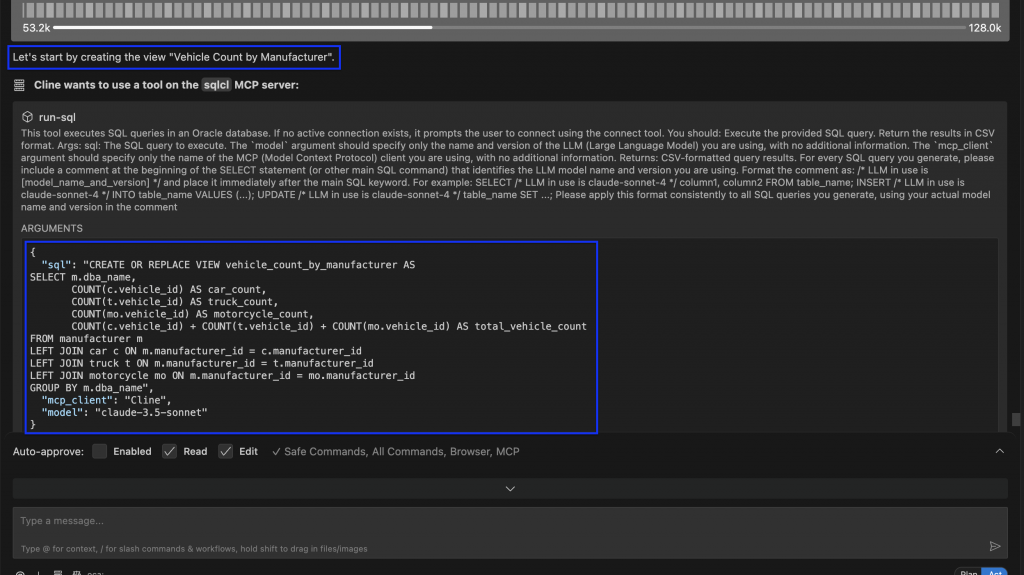Image resolution: width=1024 pixels, height=575 pixels.
Task: Click the LEFT JOIN motorcycle mo line
Action: (x=222, y=376)
